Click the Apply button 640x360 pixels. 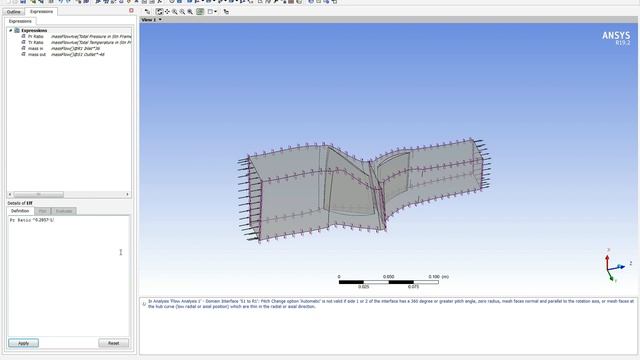coord(23,343)
